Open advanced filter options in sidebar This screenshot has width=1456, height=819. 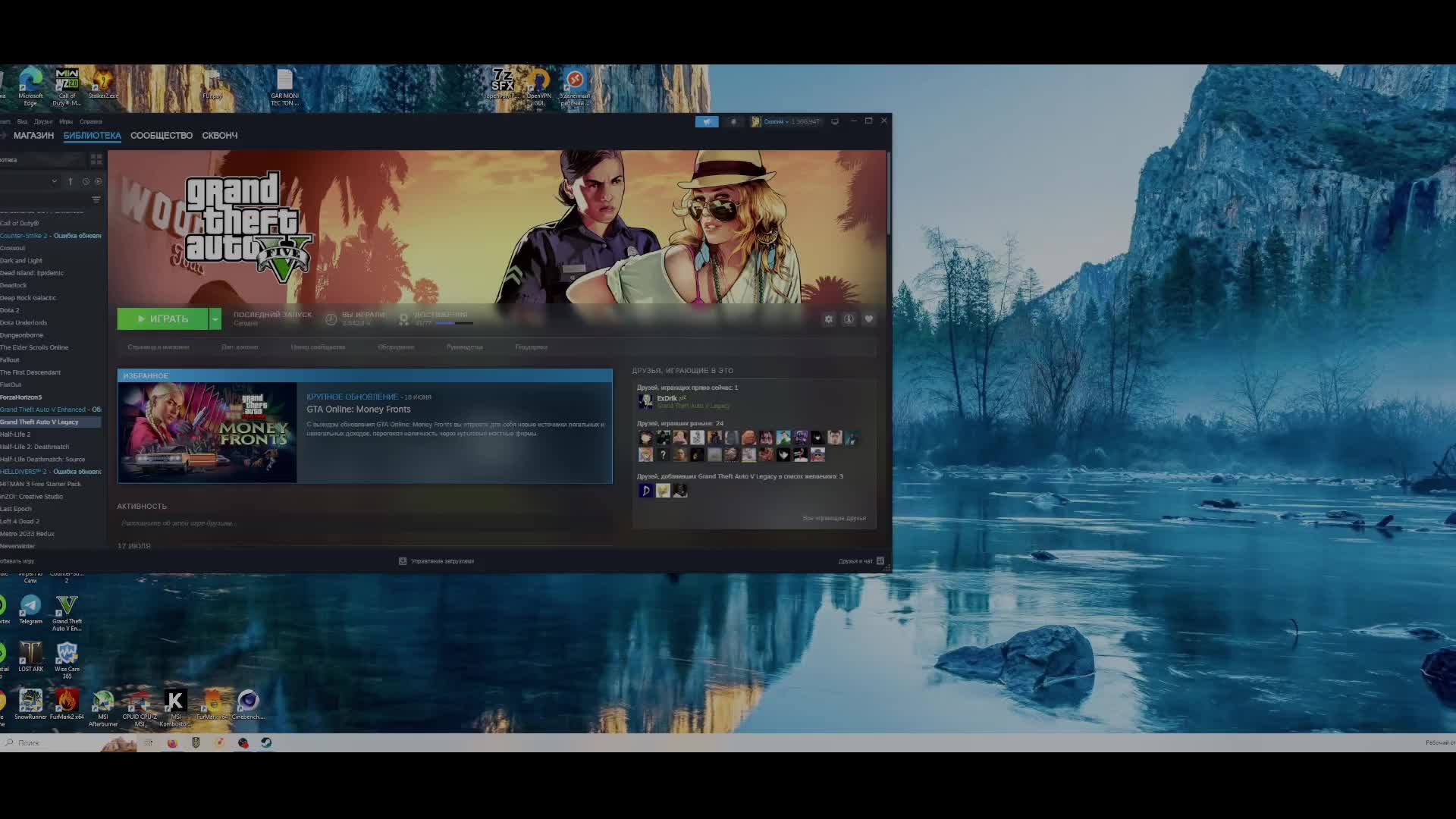click(96, 199)
